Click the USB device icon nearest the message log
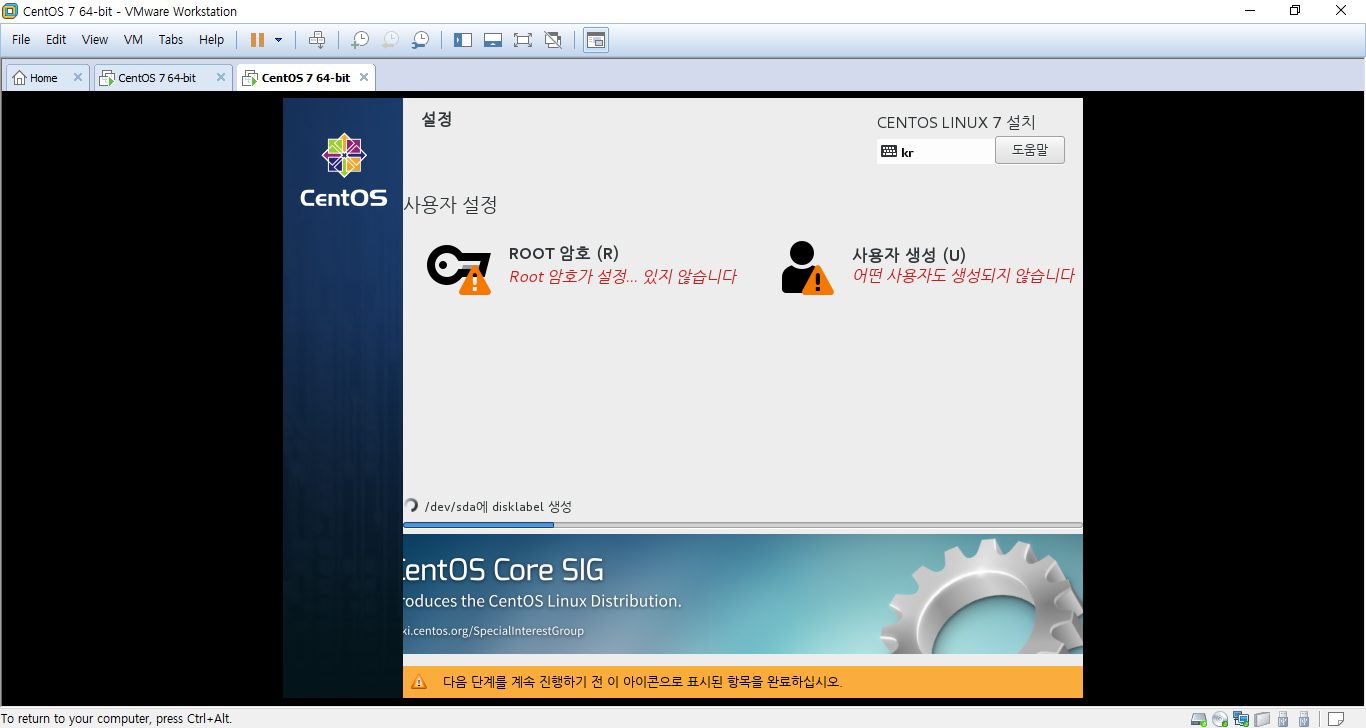1366x728 pixels. tap(1304, 719)
